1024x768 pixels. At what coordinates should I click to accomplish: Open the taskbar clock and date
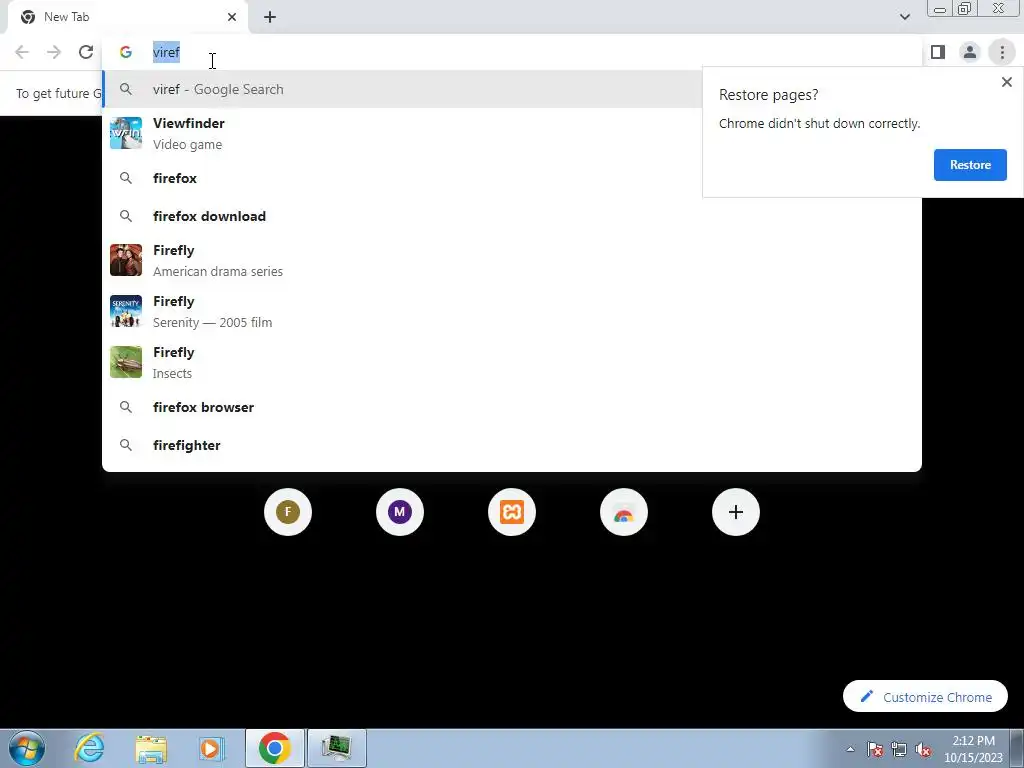(x=973, y=749)
